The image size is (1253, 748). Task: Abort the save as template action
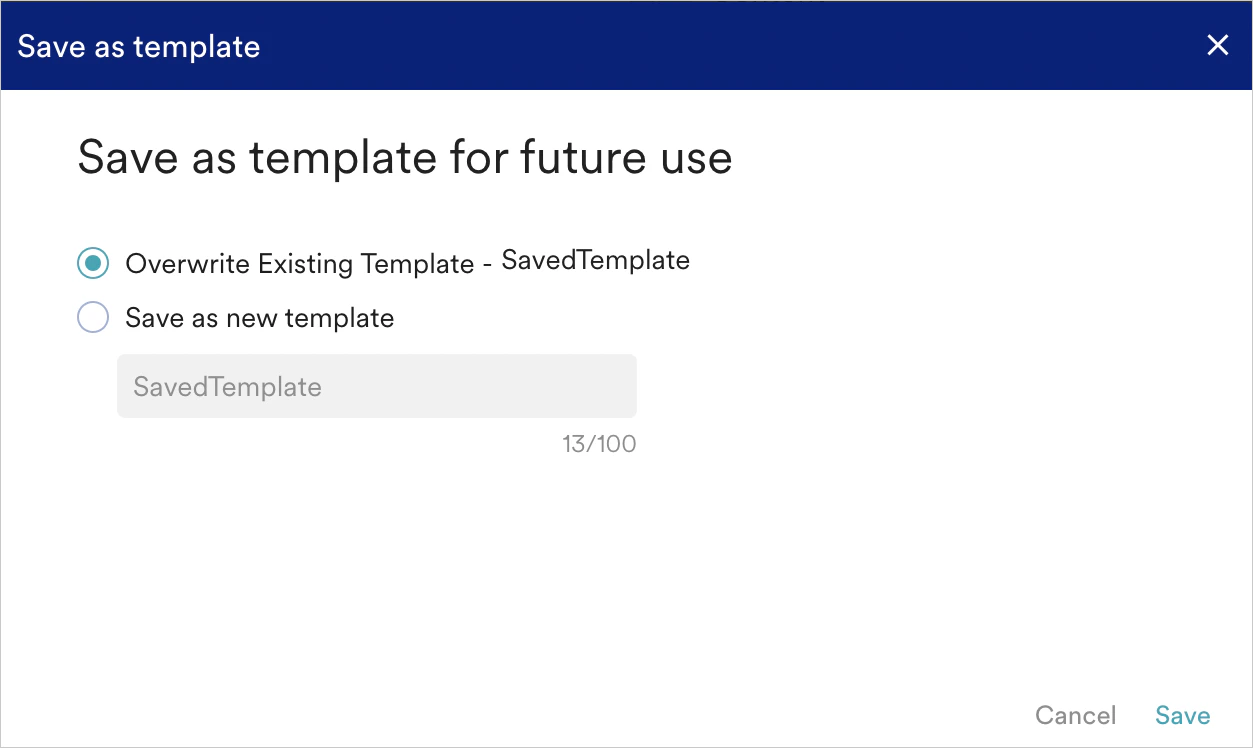pyautogui.click(x=1075, y=715)
